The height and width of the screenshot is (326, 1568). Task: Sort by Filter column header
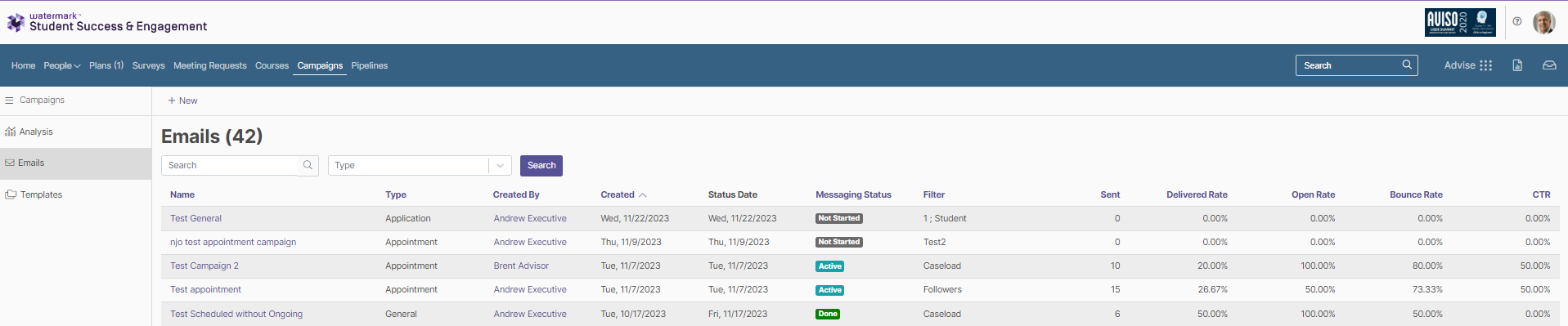pyautogui.click(x=934, y=194)
